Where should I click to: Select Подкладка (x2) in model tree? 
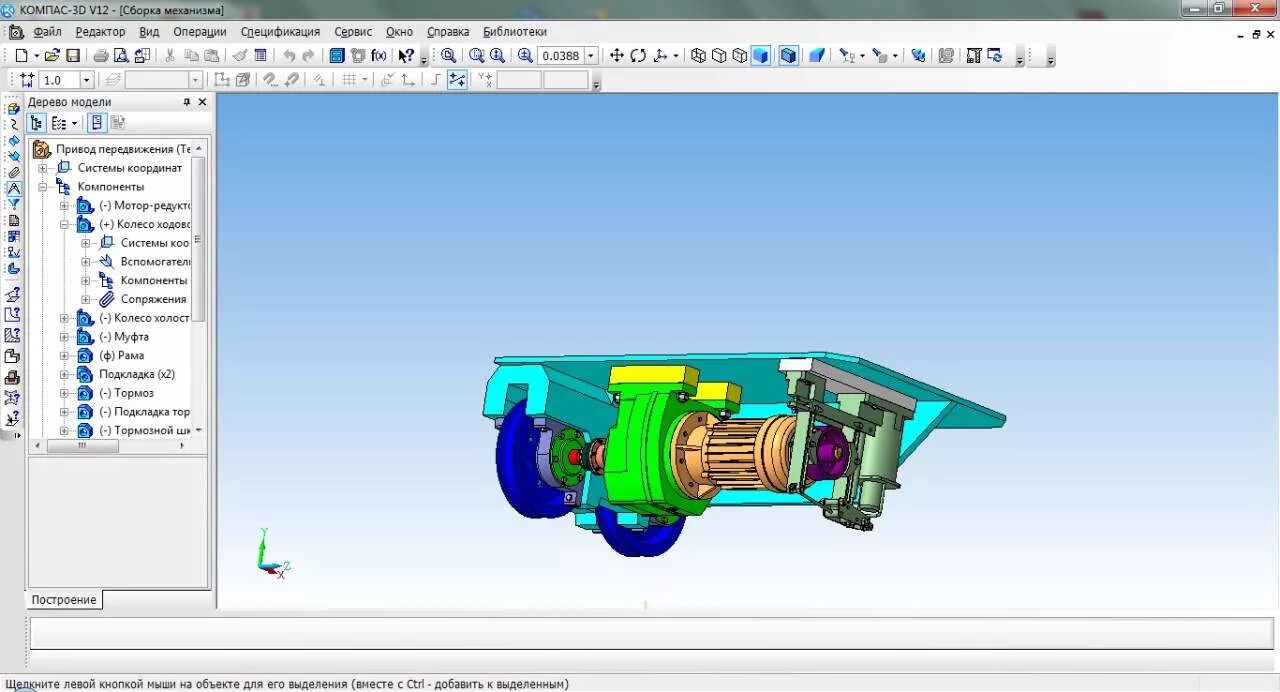[x=137, y=374]
